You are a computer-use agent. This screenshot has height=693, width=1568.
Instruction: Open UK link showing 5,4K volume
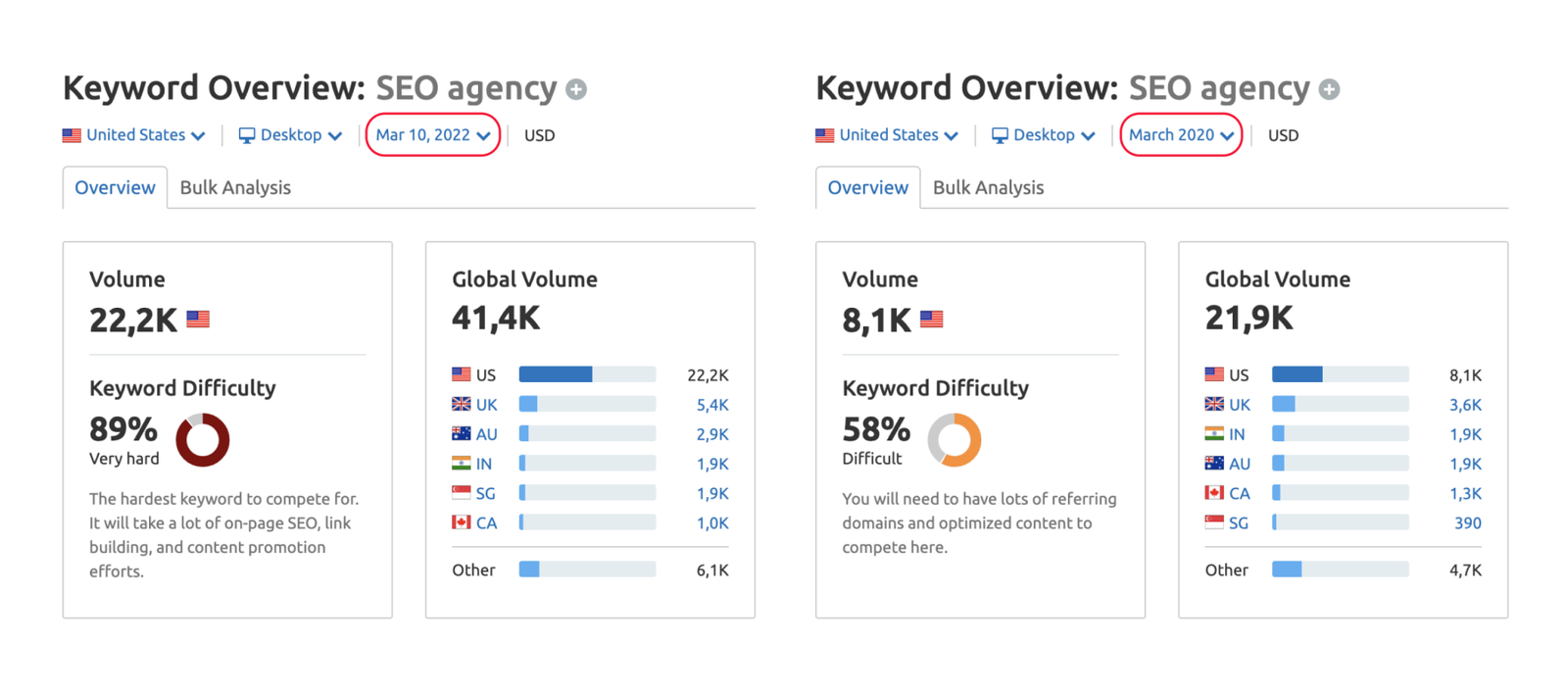[486, 405]
